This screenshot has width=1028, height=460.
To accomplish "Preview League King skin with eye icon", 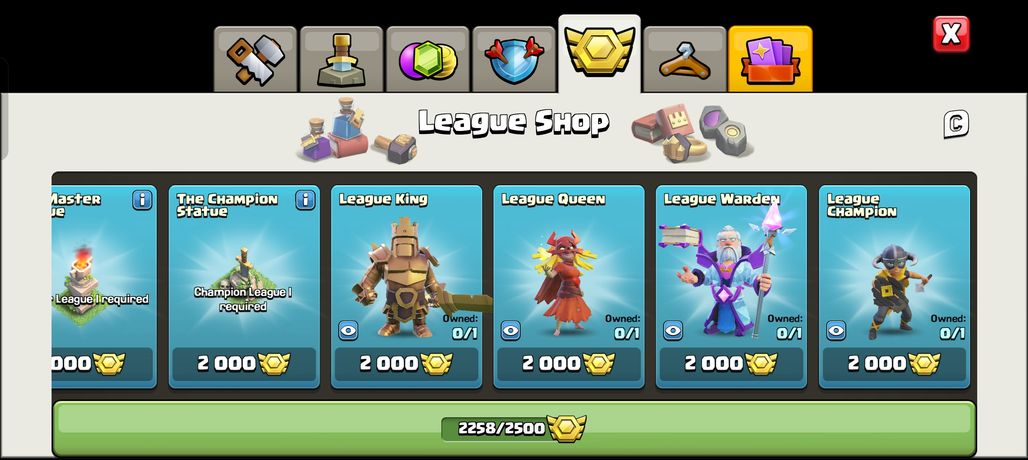I will [348, 330].
